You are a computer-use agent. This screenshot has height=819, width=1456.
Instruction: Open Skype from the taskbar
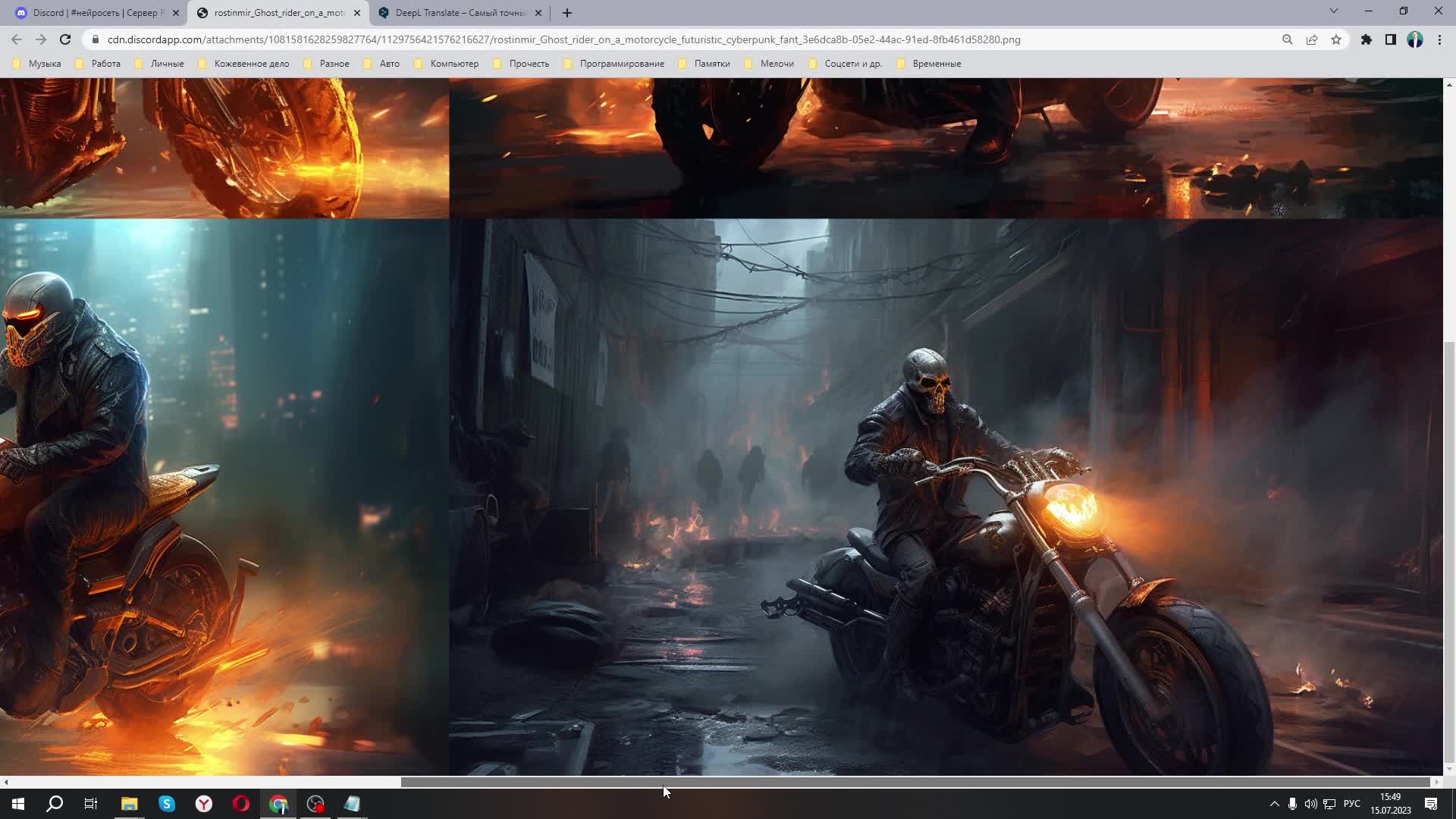(x=167, y=804)
